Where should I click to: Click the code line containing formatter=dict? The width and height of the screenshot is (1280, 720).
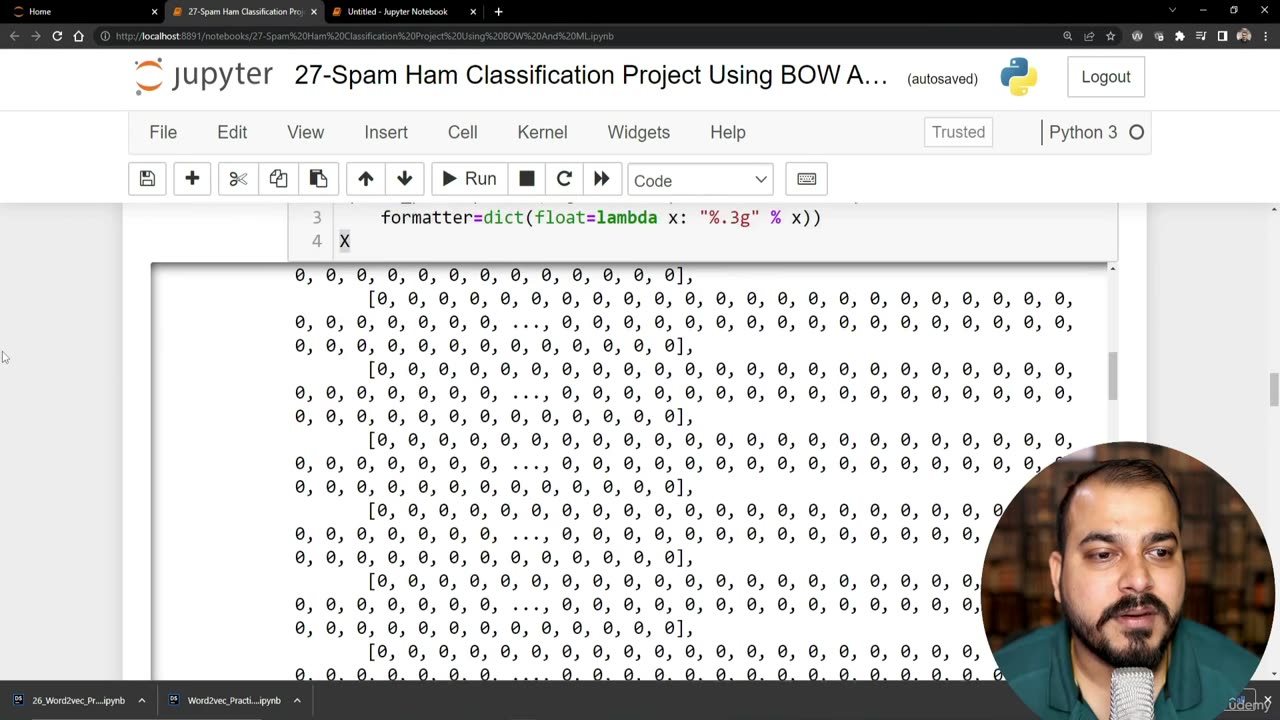[x=600, y=217]
